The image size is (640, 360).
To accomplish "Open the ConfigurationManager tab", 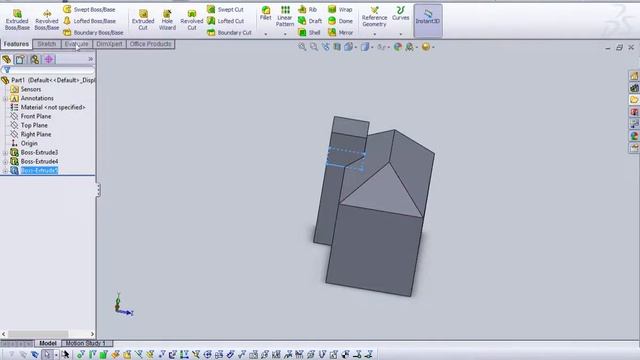I will [34, 59].
